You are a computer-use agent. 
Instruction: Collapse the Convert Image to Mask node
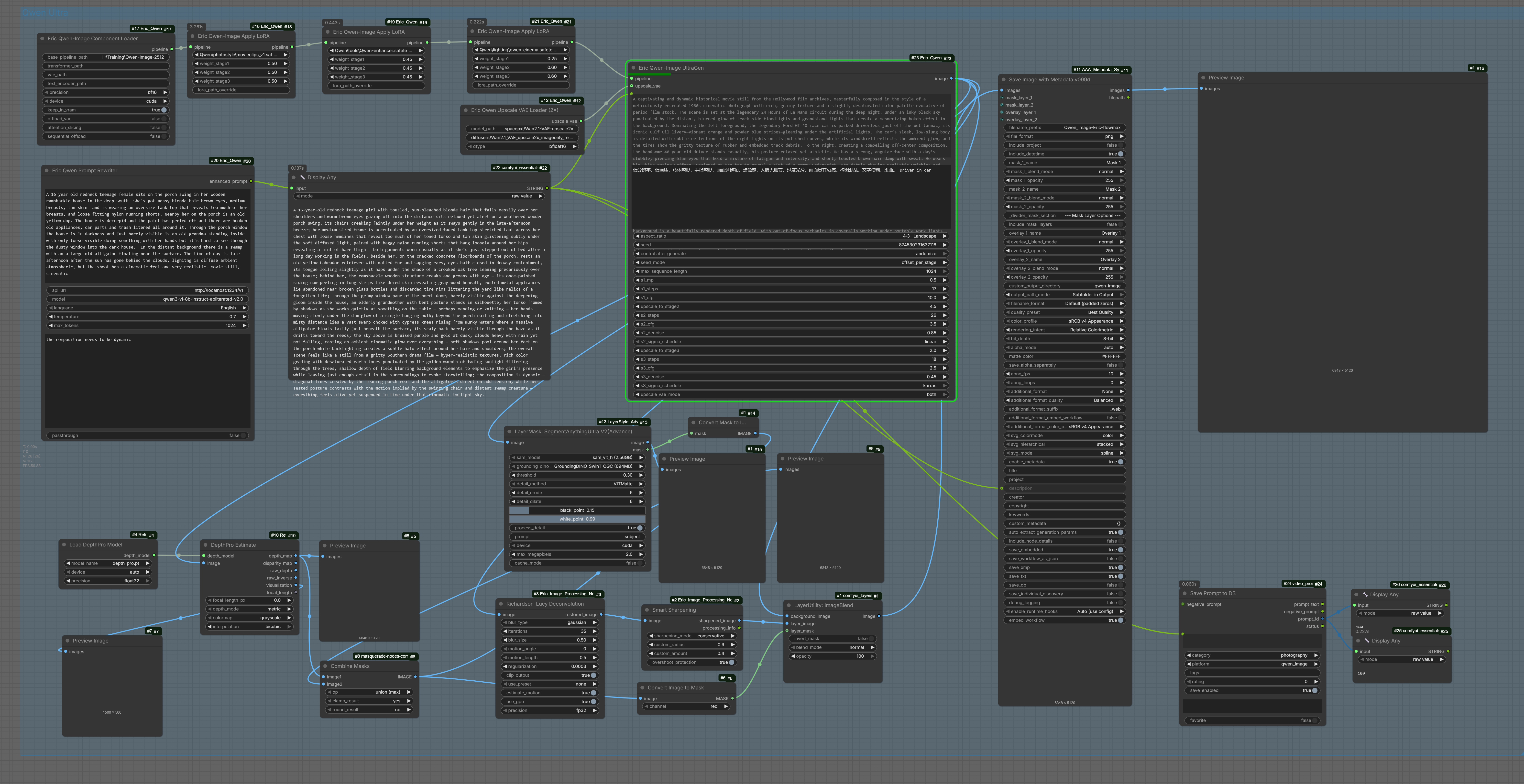[x=643, y=687]
